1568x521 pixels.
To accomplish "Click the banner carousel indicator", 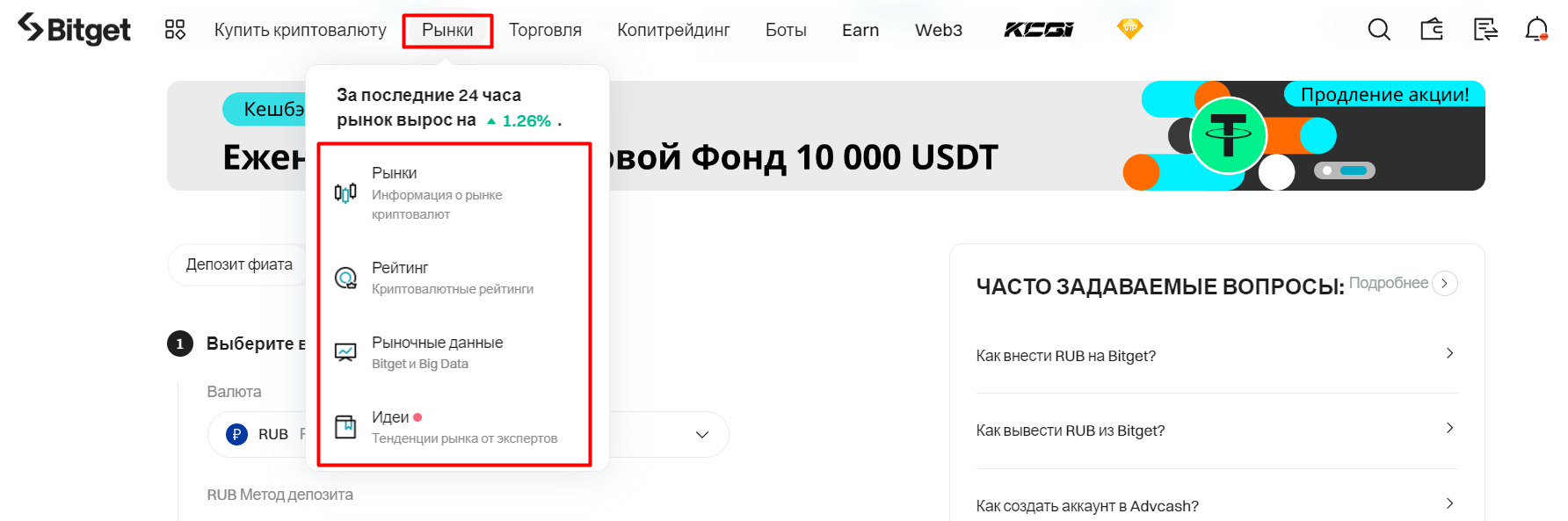I will 1345,170.
